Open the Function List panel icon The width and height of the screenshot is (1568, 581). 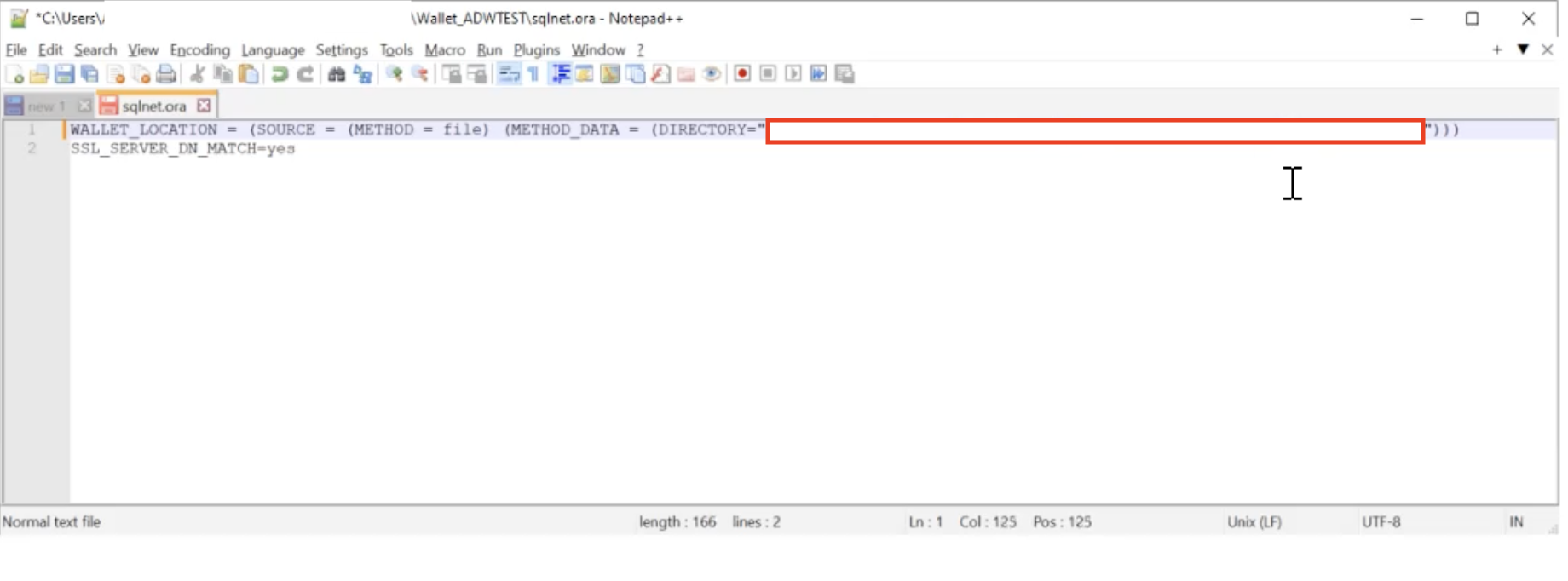[660, 74]
